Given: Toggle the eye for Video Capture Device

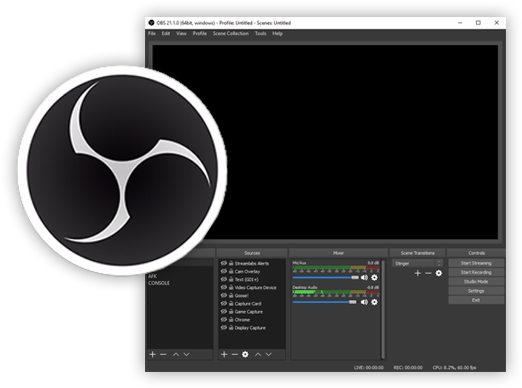Looking at the screenshot, I should pos(224,287).
